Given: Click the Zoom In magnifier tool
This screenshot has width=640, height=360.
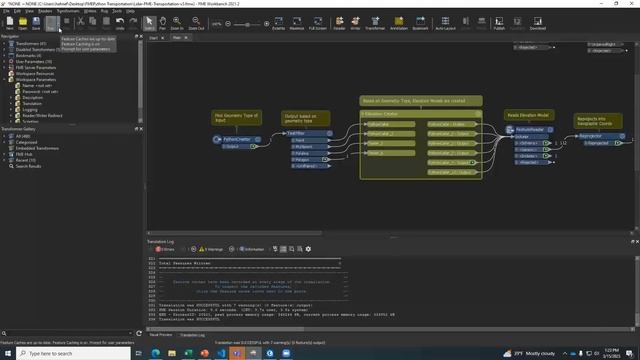Looking at the screenshot, I should (177, 23).
